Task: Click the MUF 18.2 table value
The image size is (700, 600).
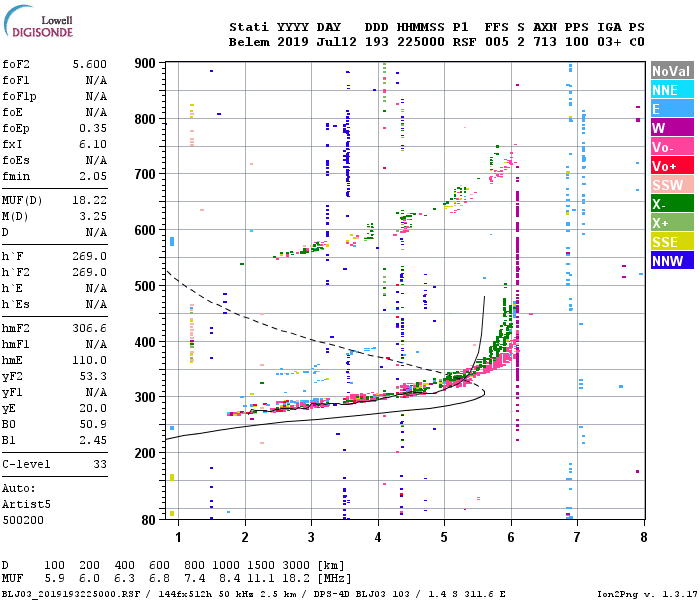Action: pyautogui.click(x=296, y=579)
